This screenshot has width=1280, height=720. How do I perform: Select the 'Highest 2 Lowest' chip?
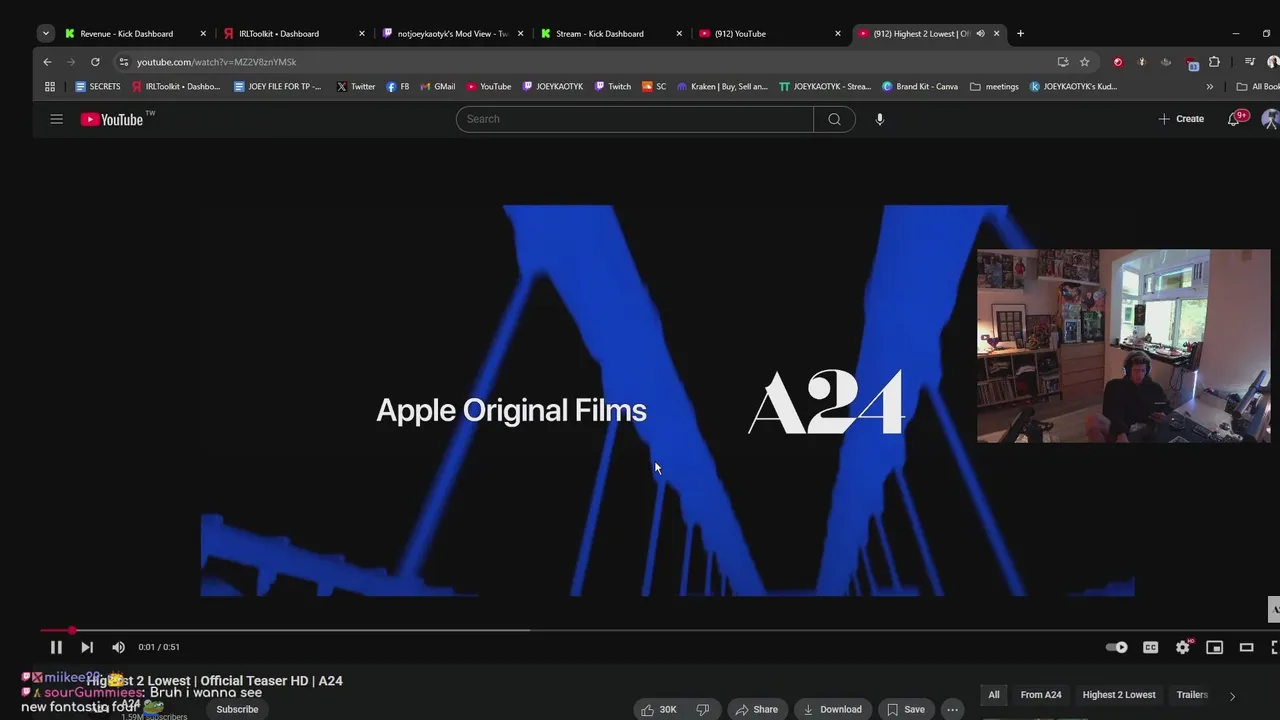pos(1119,695)
